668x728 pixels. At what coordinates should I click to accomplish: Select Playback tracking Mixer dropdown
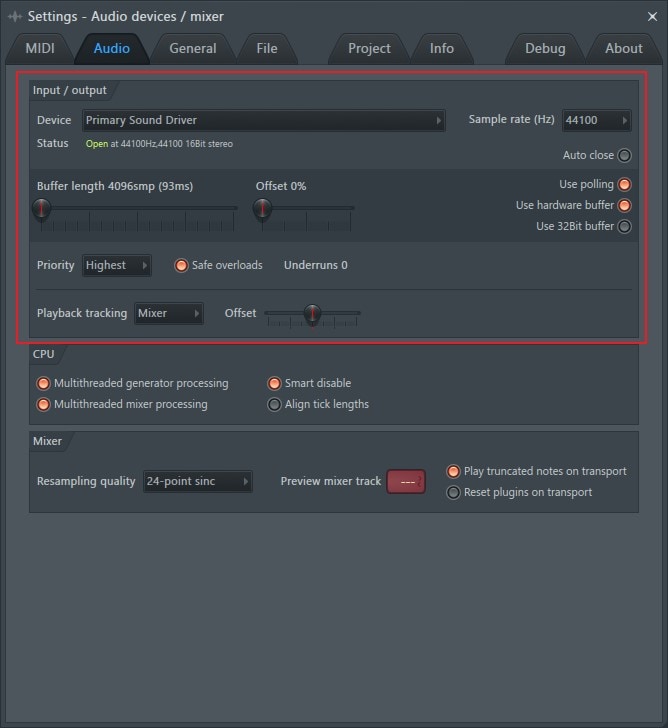(168, 313)
